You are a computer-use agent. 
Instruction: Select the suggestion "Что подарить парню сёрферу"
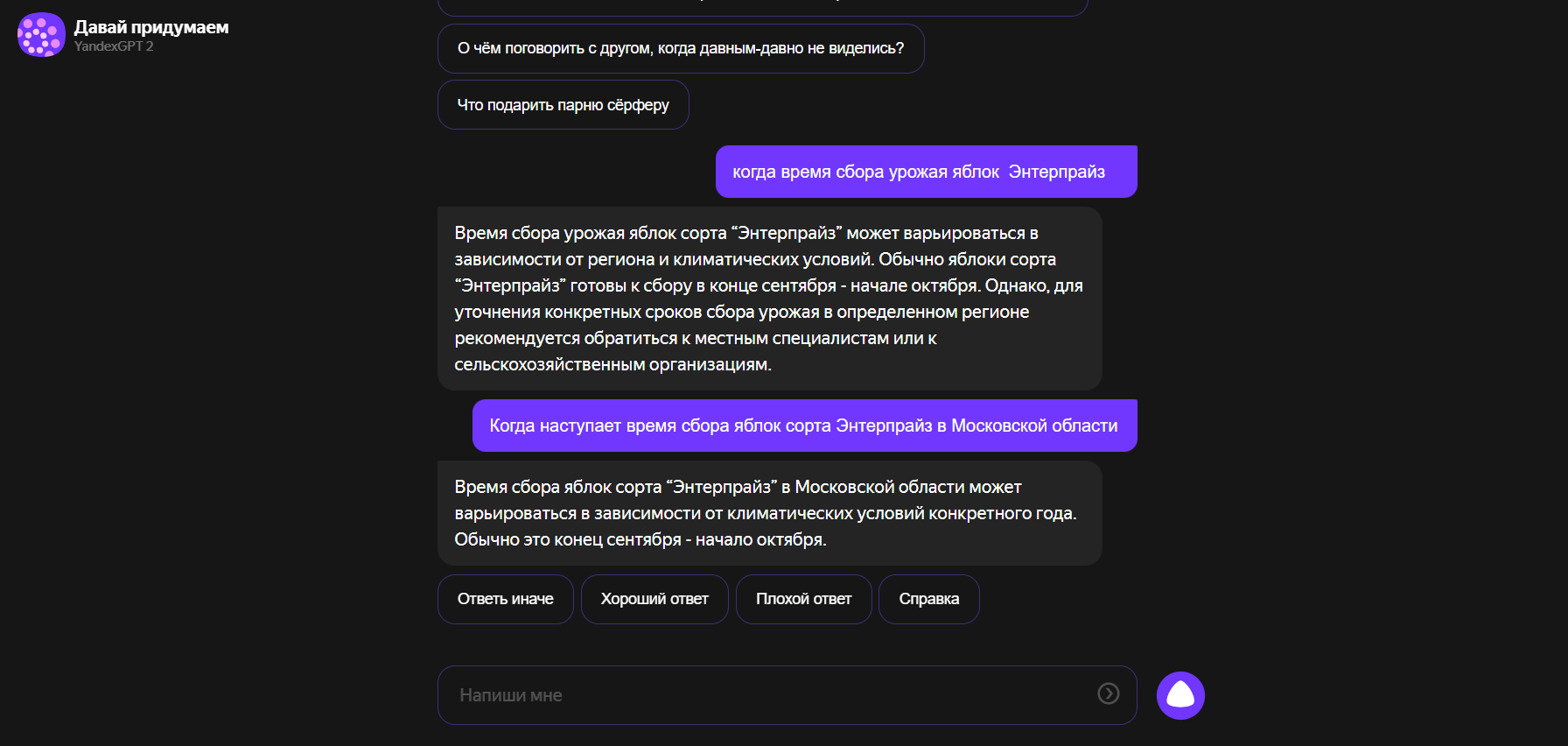click(563, 105)
